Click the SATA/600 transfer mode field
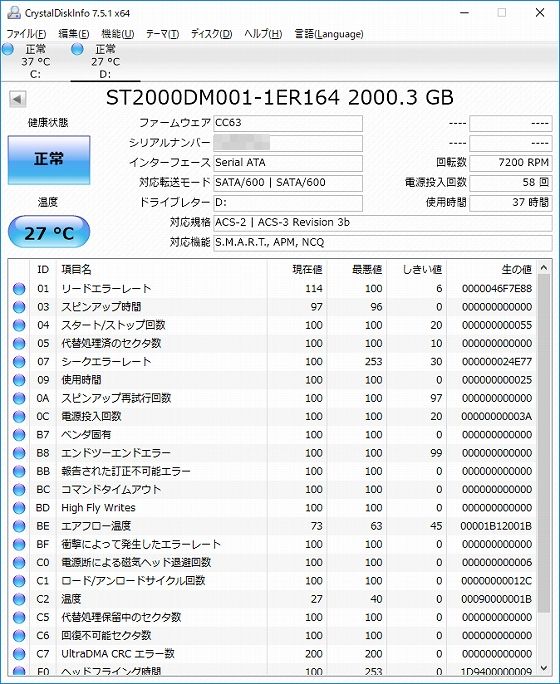Screen dimensions: 560x684 (x=288, y=183)
